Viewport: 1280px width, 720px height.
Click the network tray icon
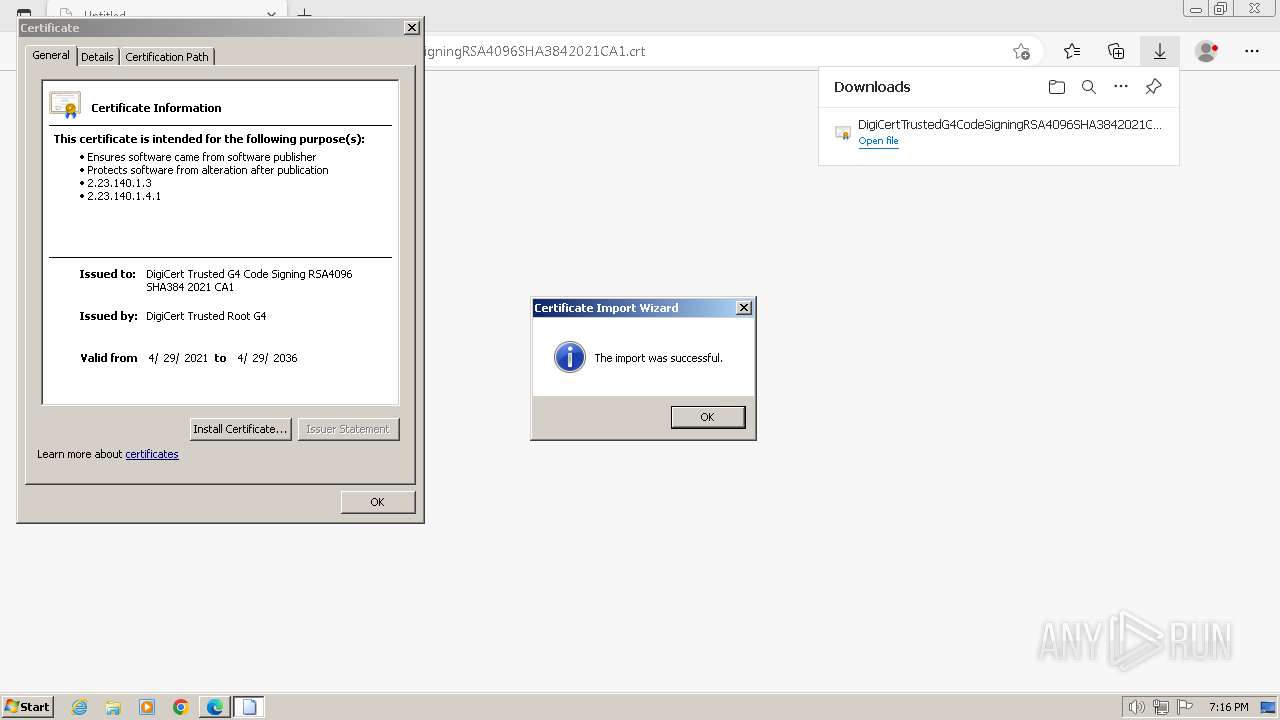pos(1160,707)
